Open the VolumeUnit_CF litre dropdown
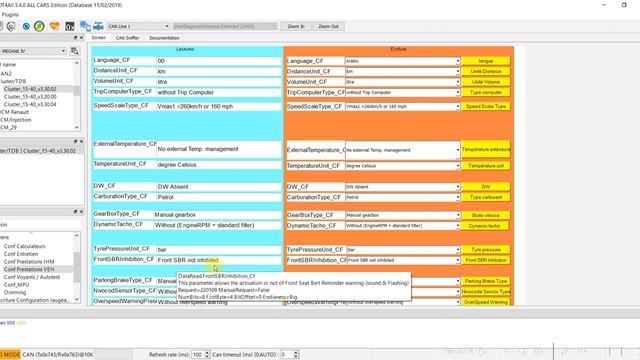 point(403,82)
